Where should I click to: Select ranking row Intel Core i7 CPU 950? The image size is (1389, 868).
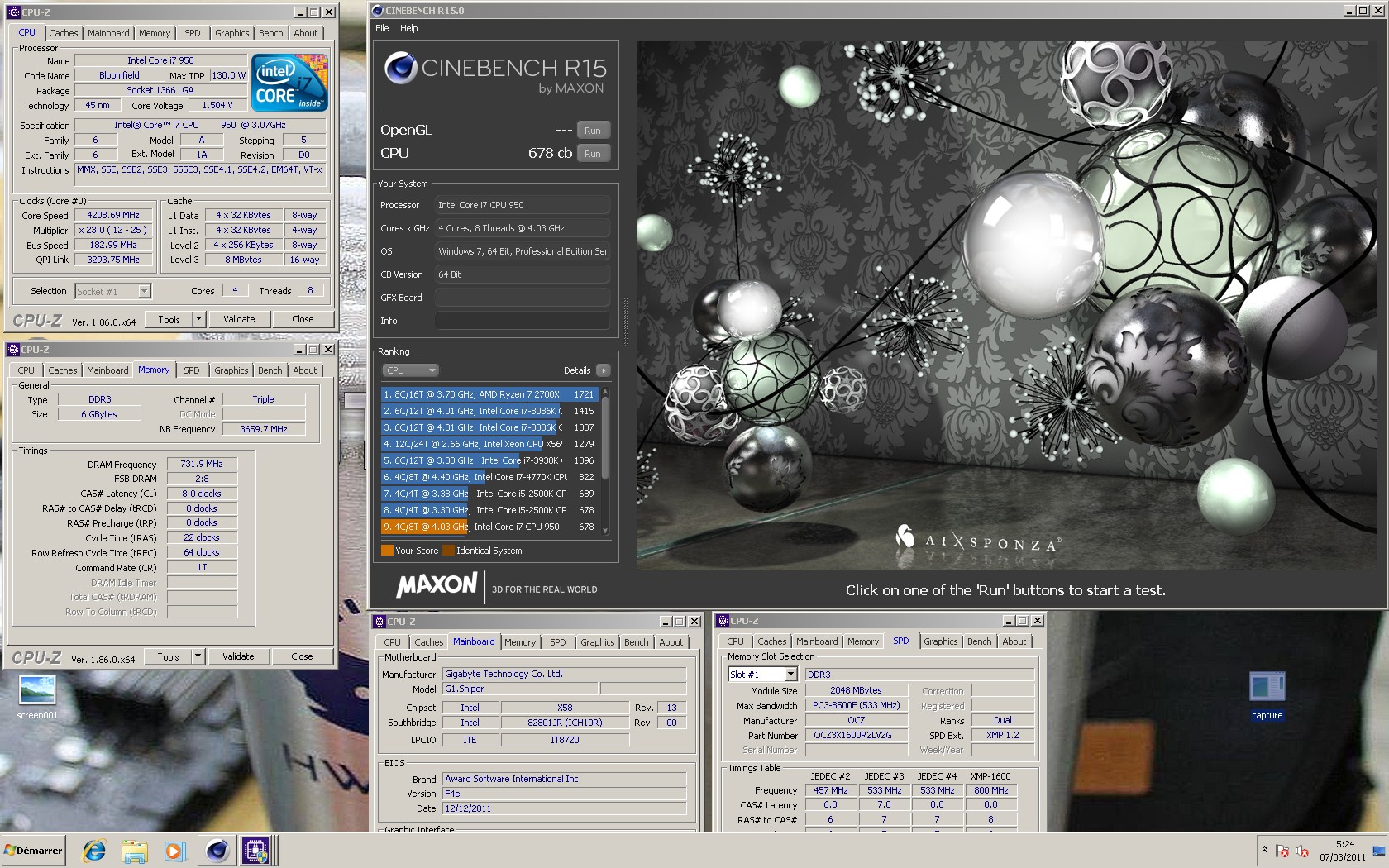[x=489, y=527]
